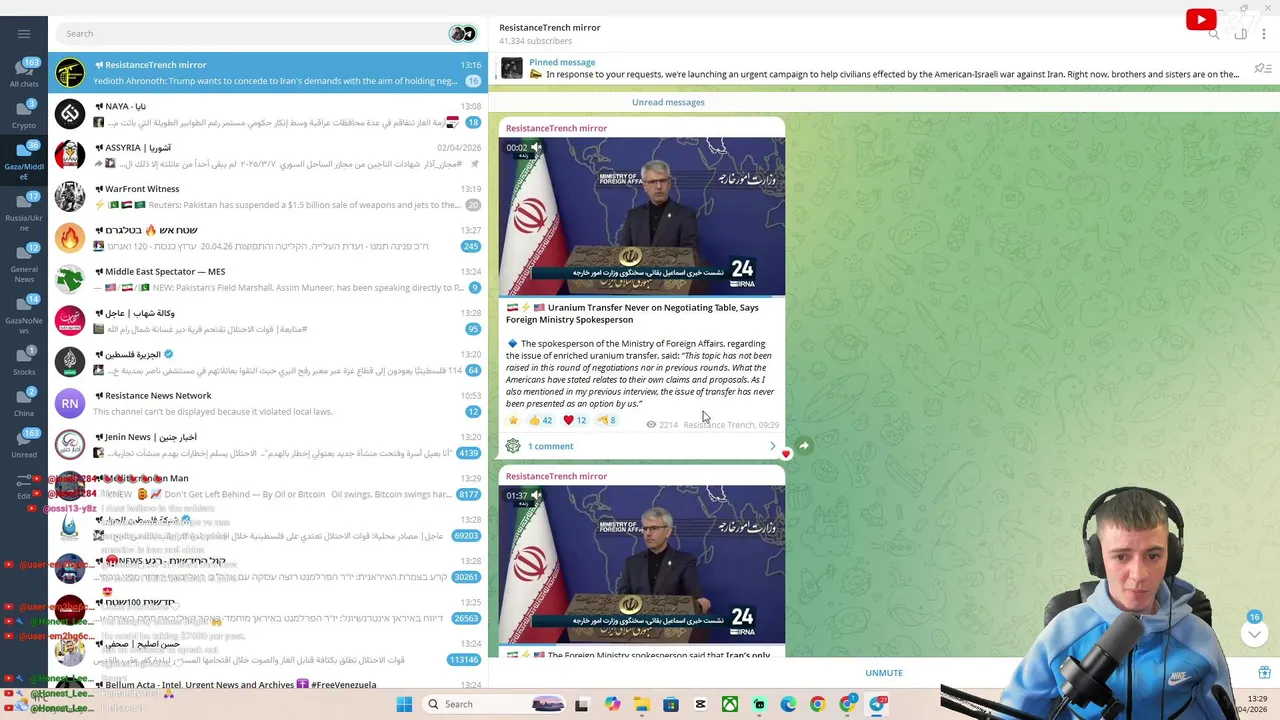Switch to Crypto folder
This screenshot has width=1280, height=720.
[x=24, y=114]
